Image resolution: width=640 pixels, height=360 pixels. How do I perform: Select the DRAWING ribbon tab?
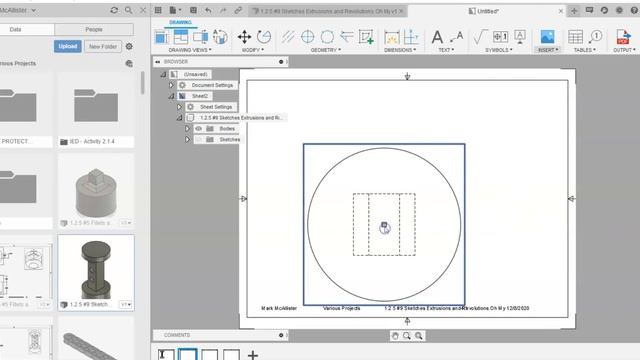pos(180,22)
